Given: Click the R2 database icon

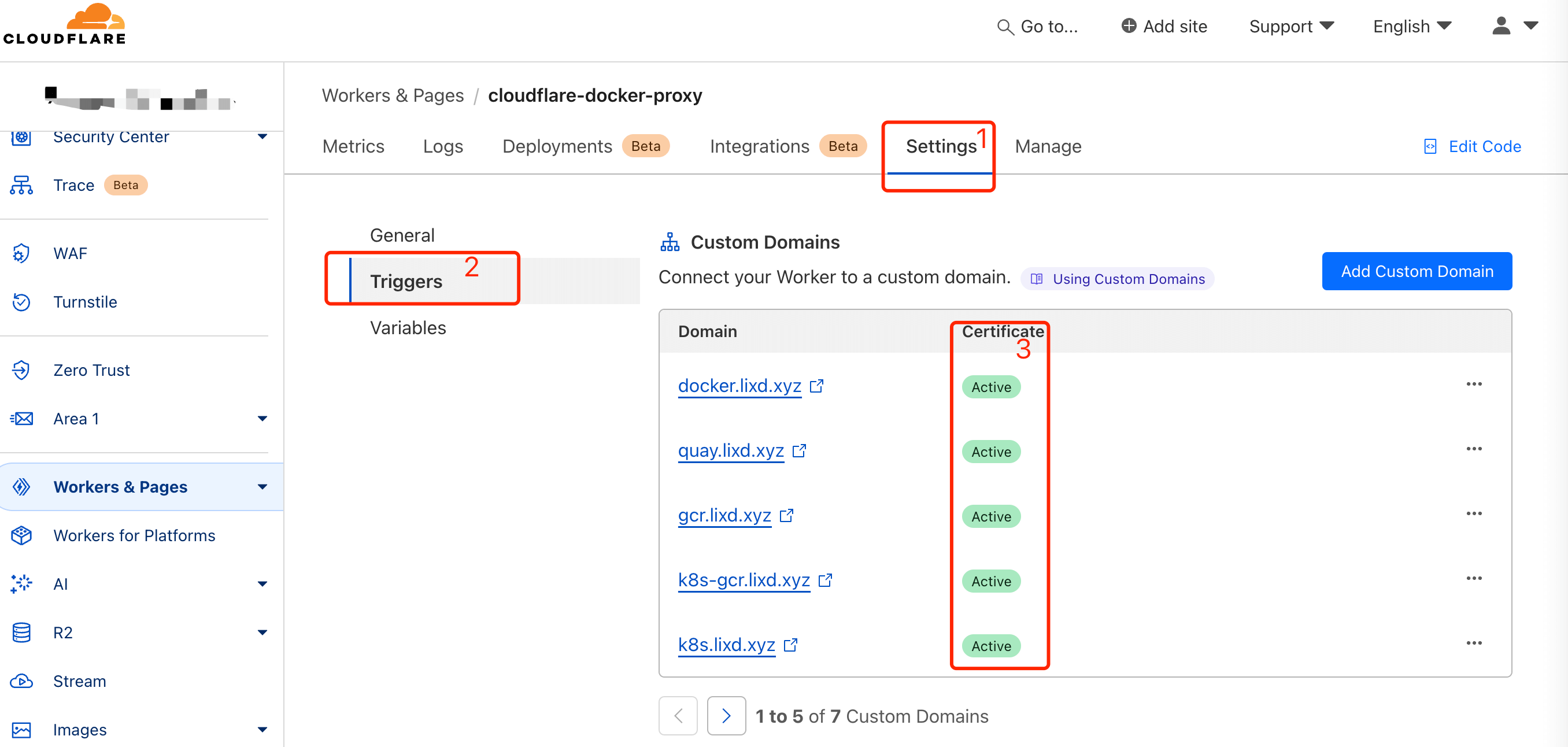Looking at the screenshot, I should click(21, 633).
